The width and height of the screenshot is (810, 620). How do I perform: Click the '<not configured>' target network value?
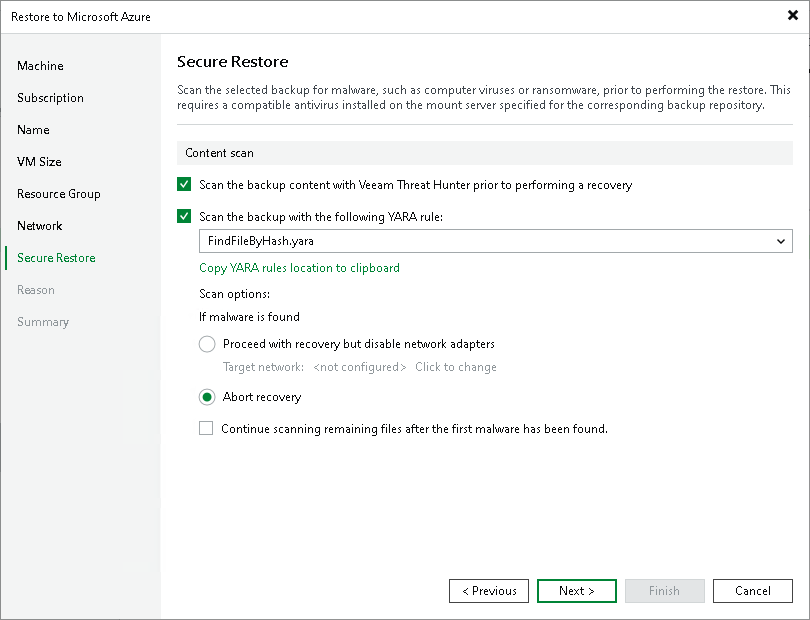coord(360,367)
